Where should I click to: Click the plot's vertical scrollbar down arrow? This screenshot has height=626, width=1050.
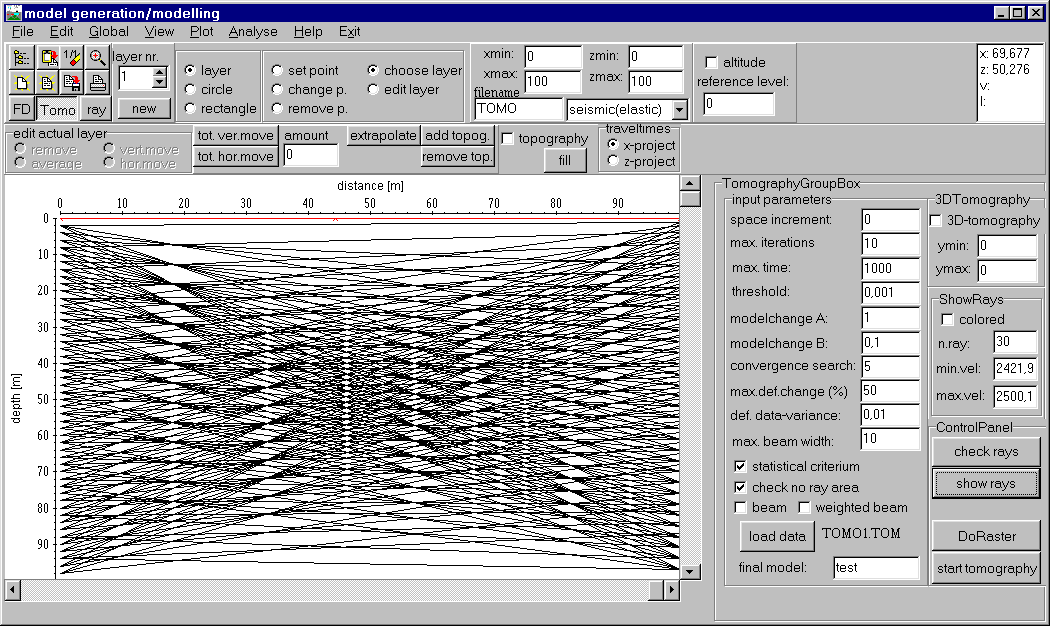pos(689,571)
